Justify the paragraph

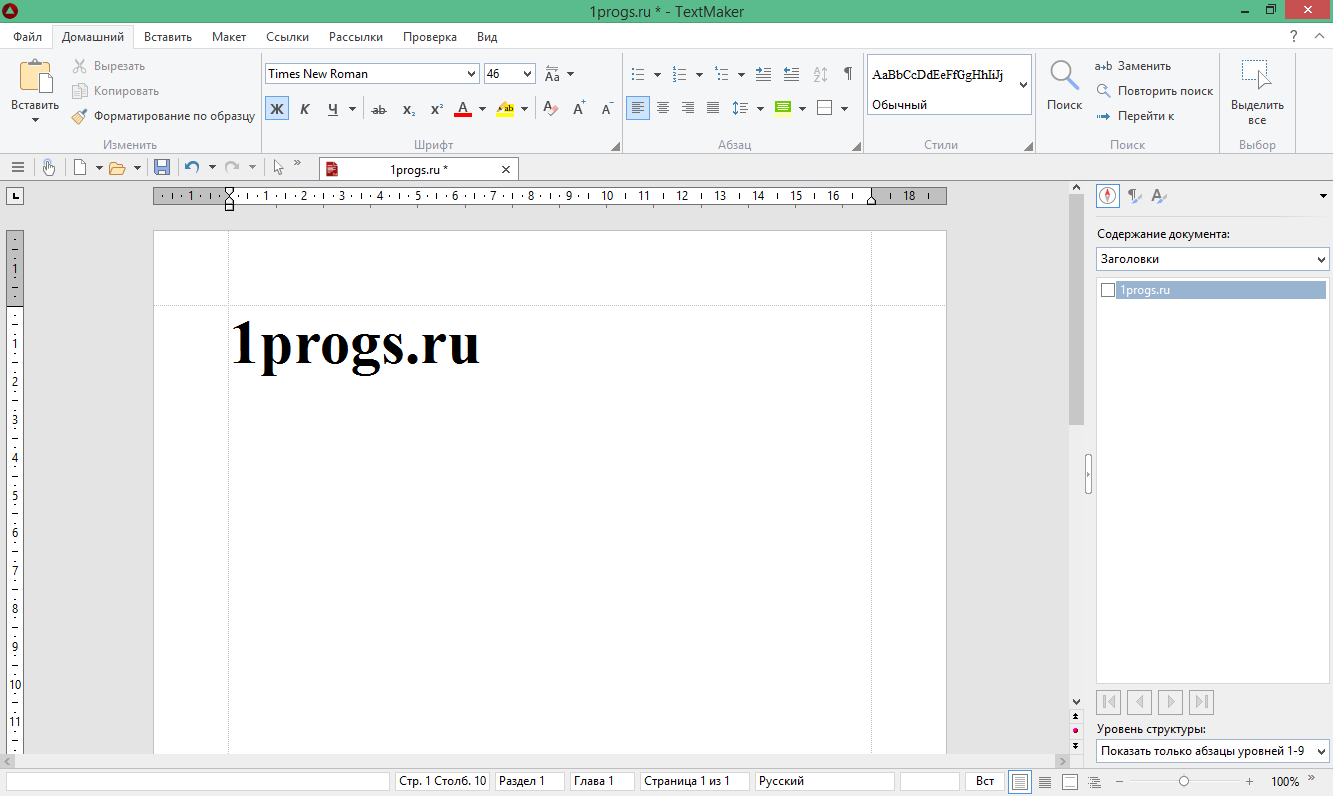point(713,108)
